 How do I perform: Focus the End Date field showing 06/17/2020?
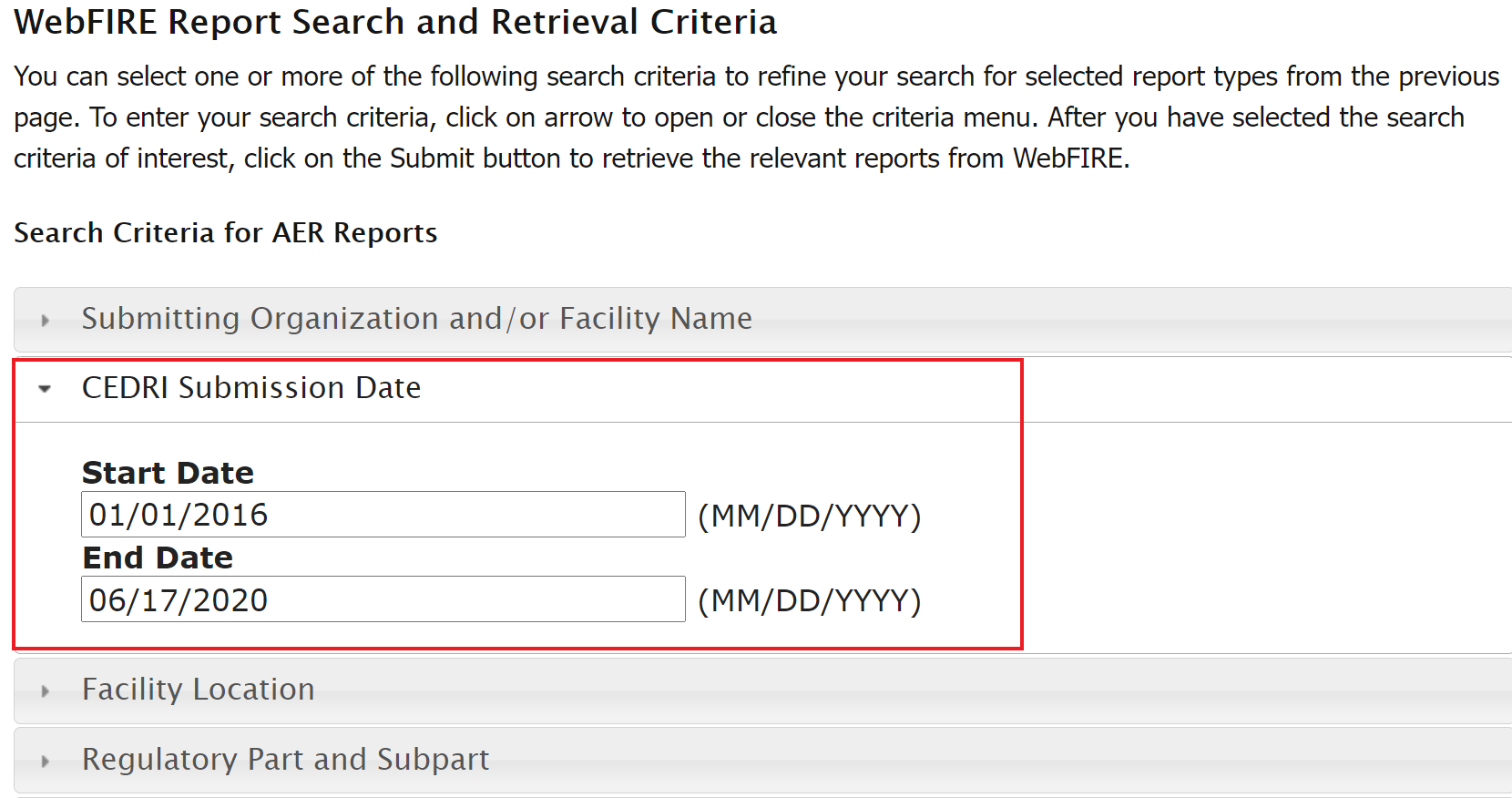click(383, 599)
